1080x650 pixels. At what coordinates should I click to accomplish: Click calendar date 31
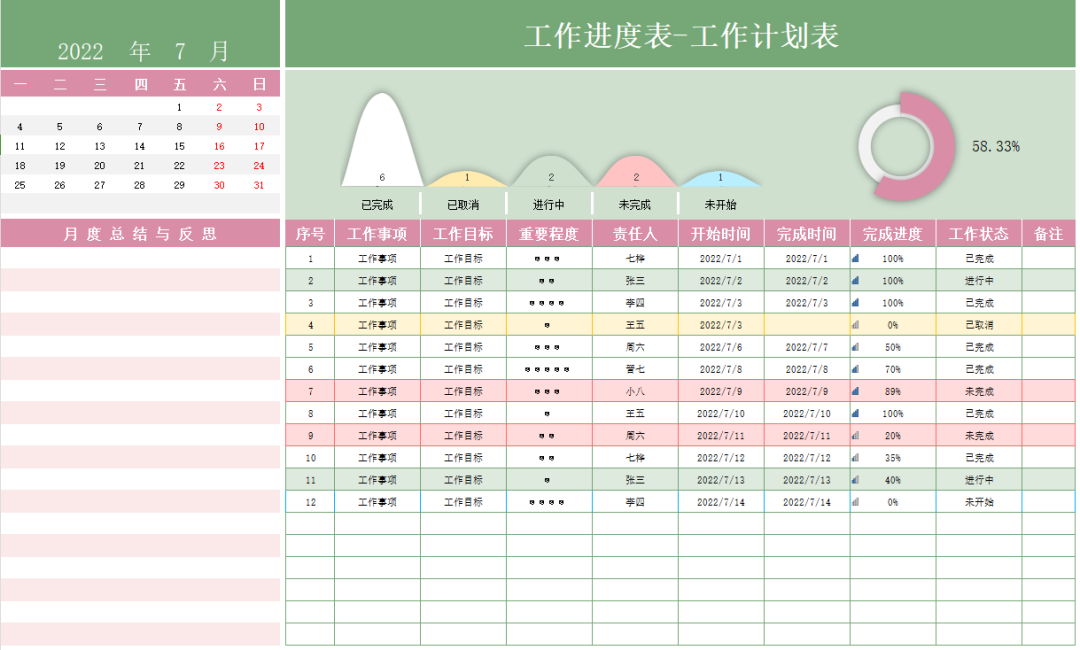pyautogui.click(x=259, y=185)
